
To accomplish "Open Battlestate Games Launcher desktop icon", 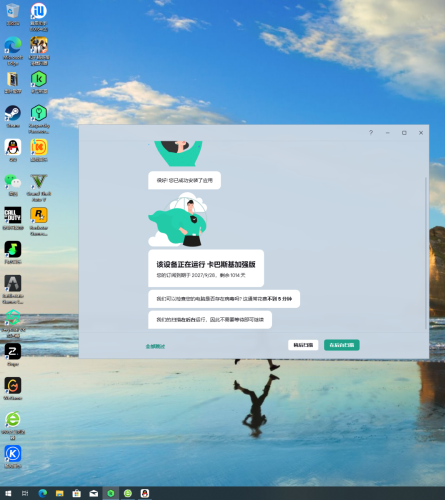I will coord(13,289).
